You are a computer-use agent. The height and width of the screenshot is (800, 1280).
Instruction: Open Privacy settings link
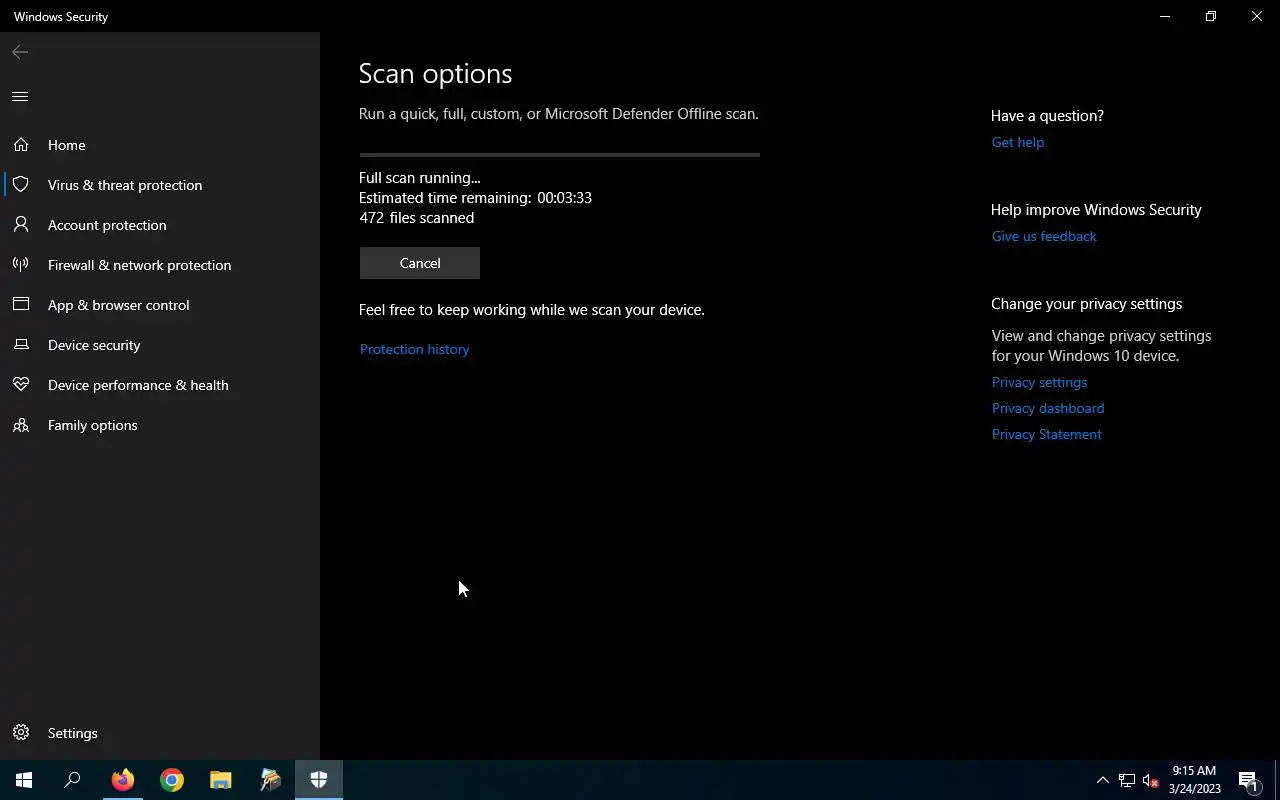1039,382
